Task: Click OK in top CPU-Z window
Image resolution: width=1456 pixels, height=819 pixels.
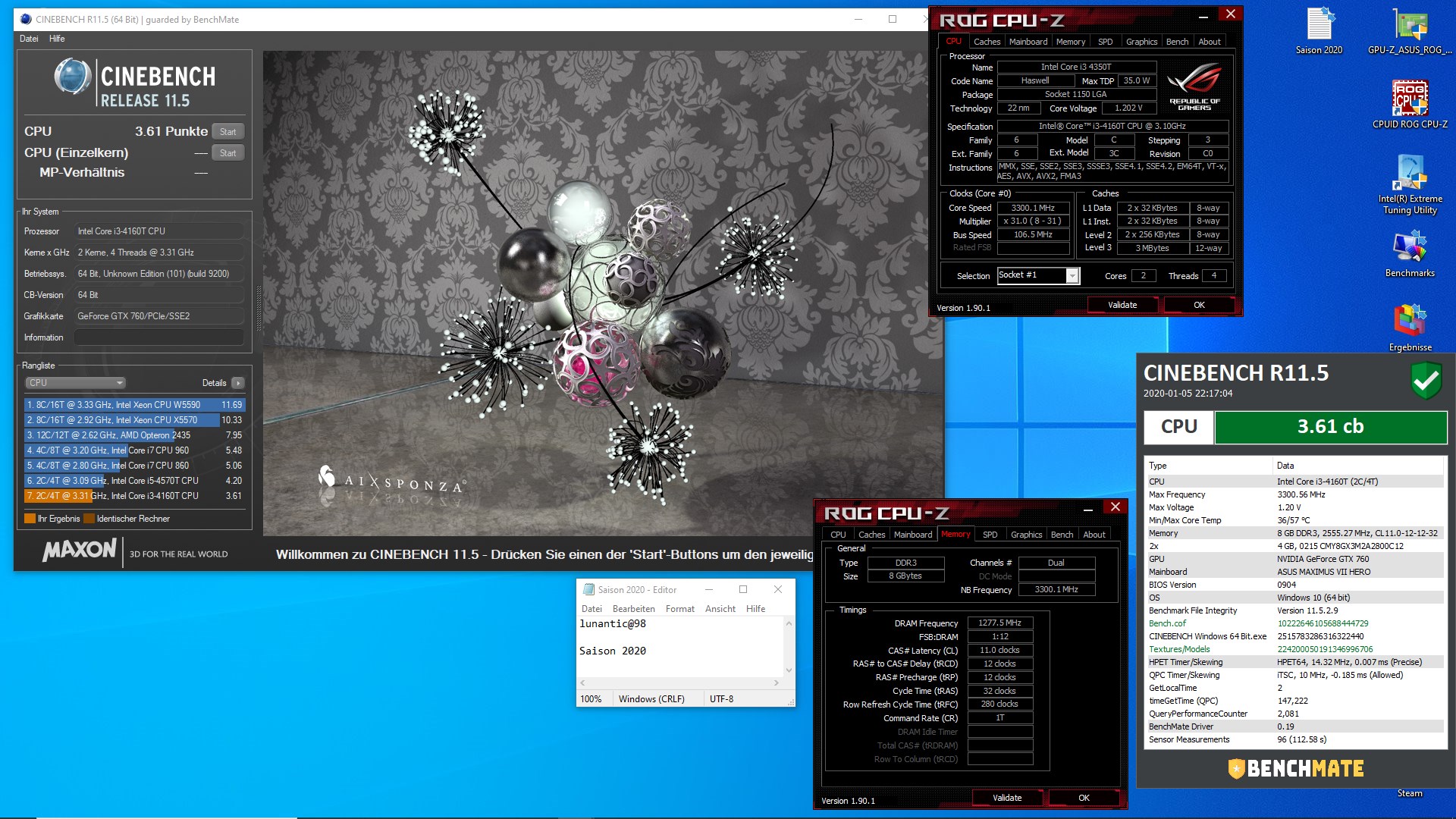Action: (1199, 305)
